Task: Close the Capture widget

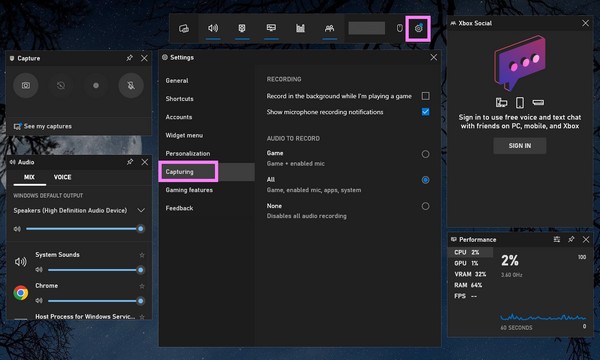Action: coord(144,58)
